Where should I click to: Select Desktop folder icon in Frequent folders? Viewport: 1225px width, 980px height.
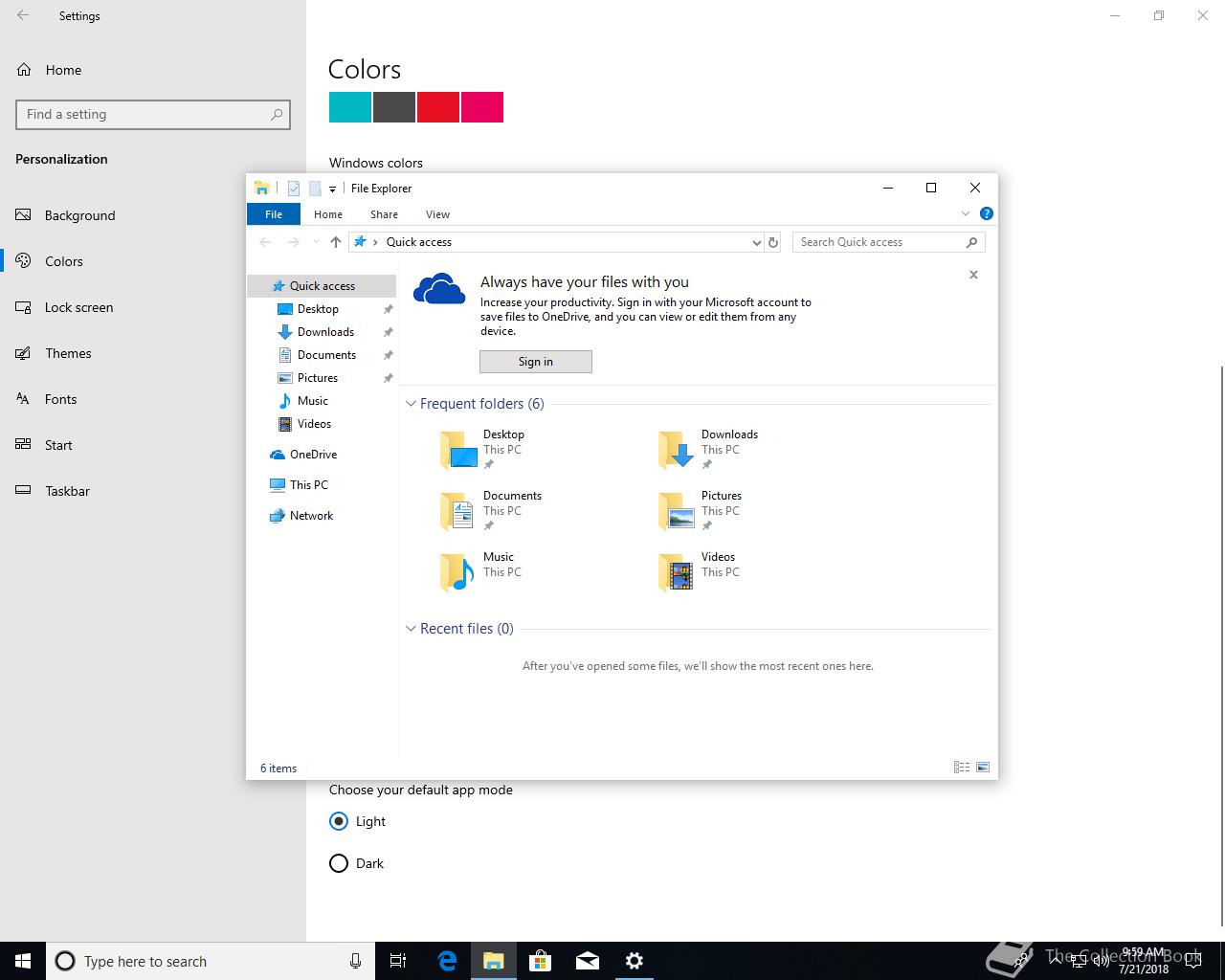(458, 450)
